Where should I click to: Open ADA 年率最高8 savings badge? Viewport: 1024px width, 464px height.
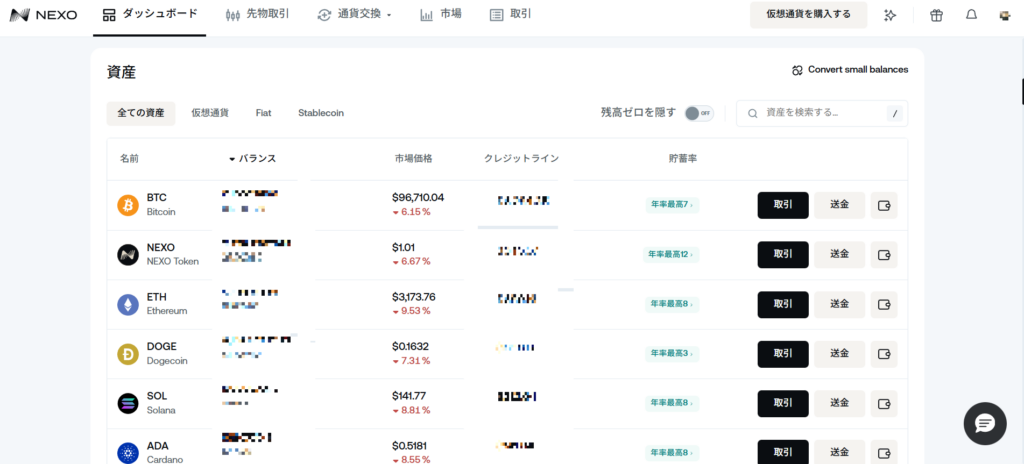(x=671, y=454)
